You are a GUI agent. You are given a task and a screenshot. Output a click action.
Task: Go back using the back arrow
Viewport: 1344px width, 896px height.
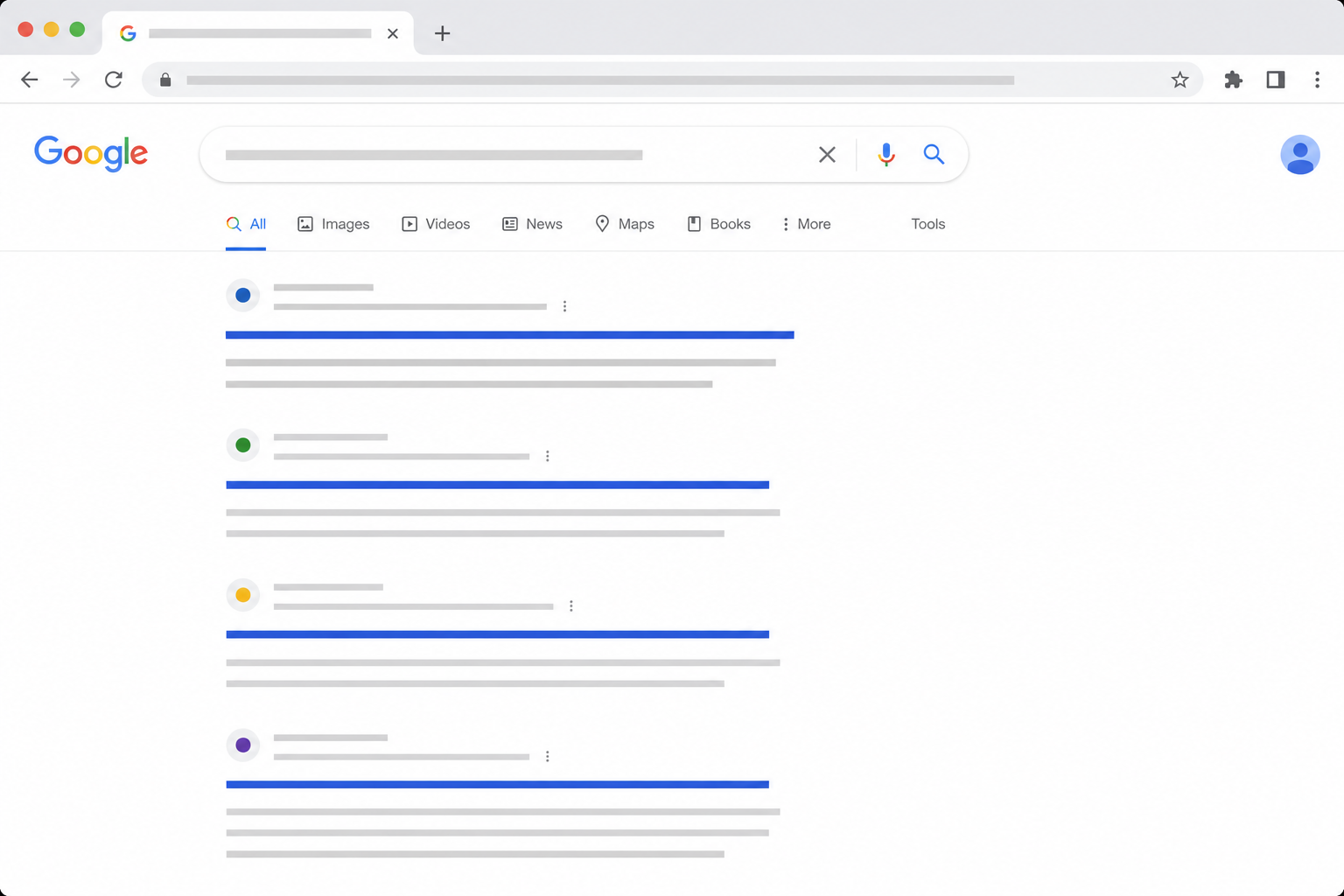[29, 80]
